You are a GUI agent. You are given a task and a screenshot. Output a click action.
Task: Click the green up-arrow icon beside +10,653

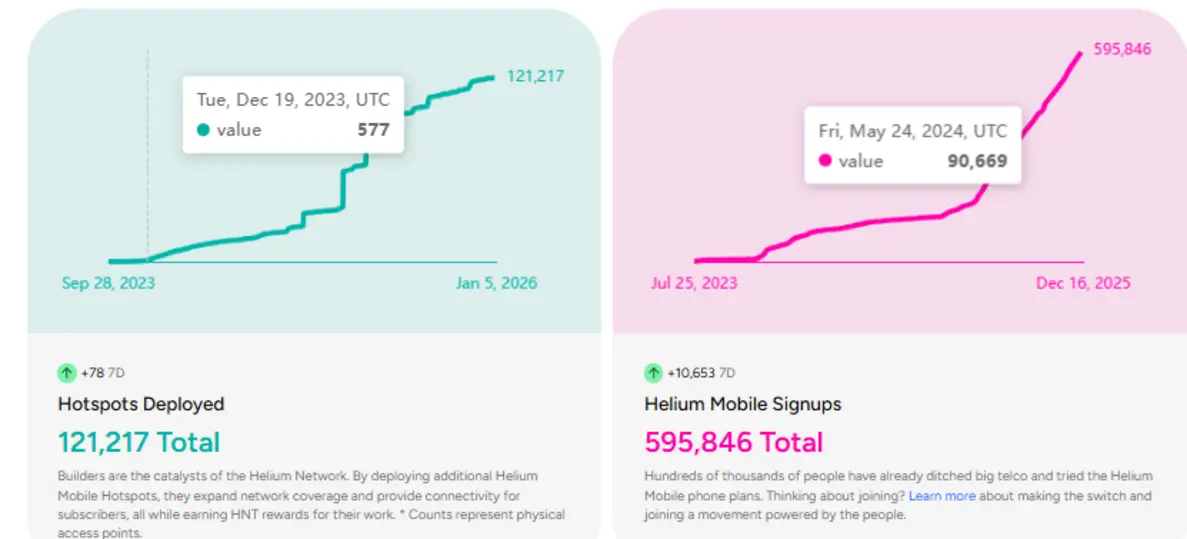[x=653, y=373]
